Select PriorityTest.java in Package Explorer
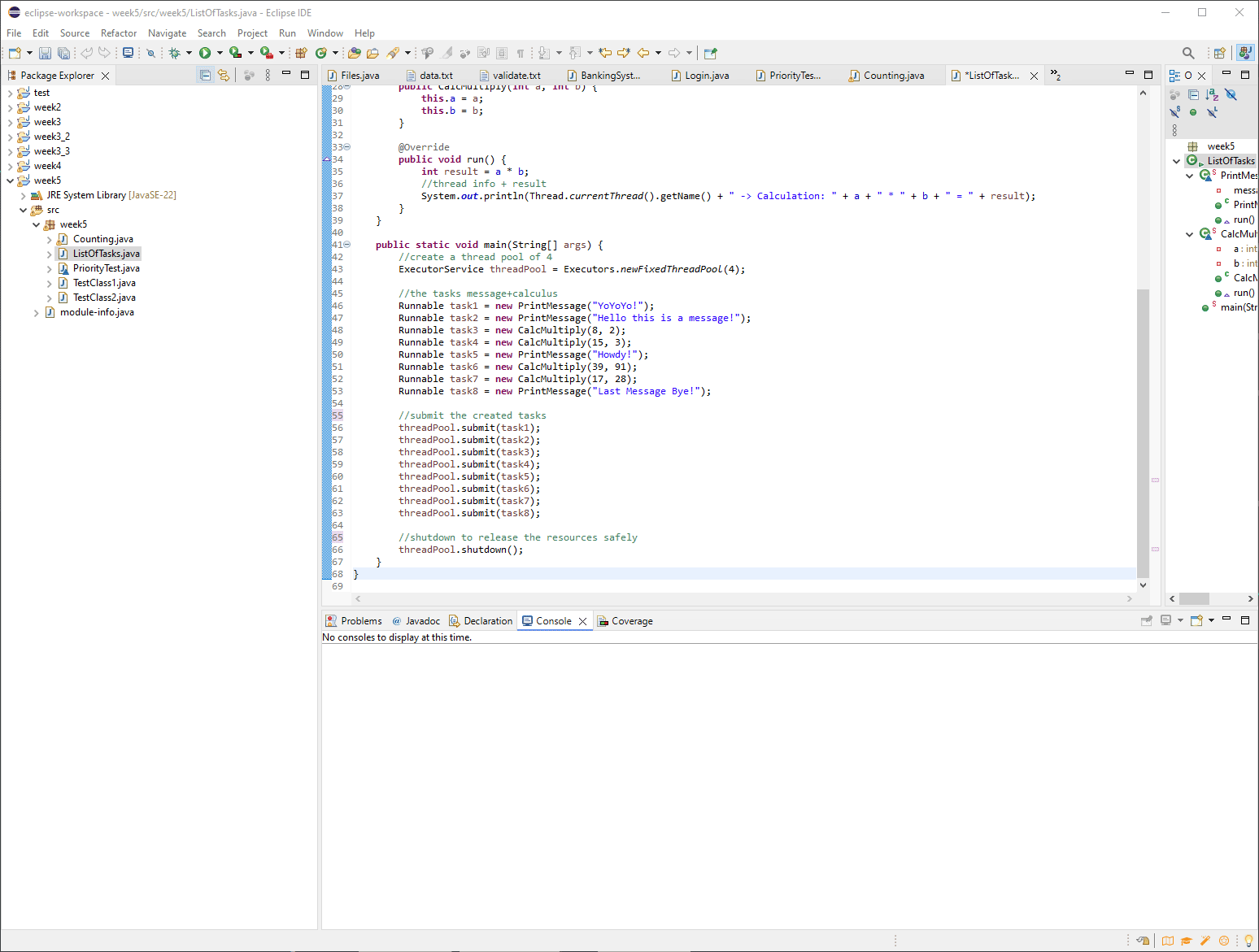The image size is (1259, 952). 106,268
